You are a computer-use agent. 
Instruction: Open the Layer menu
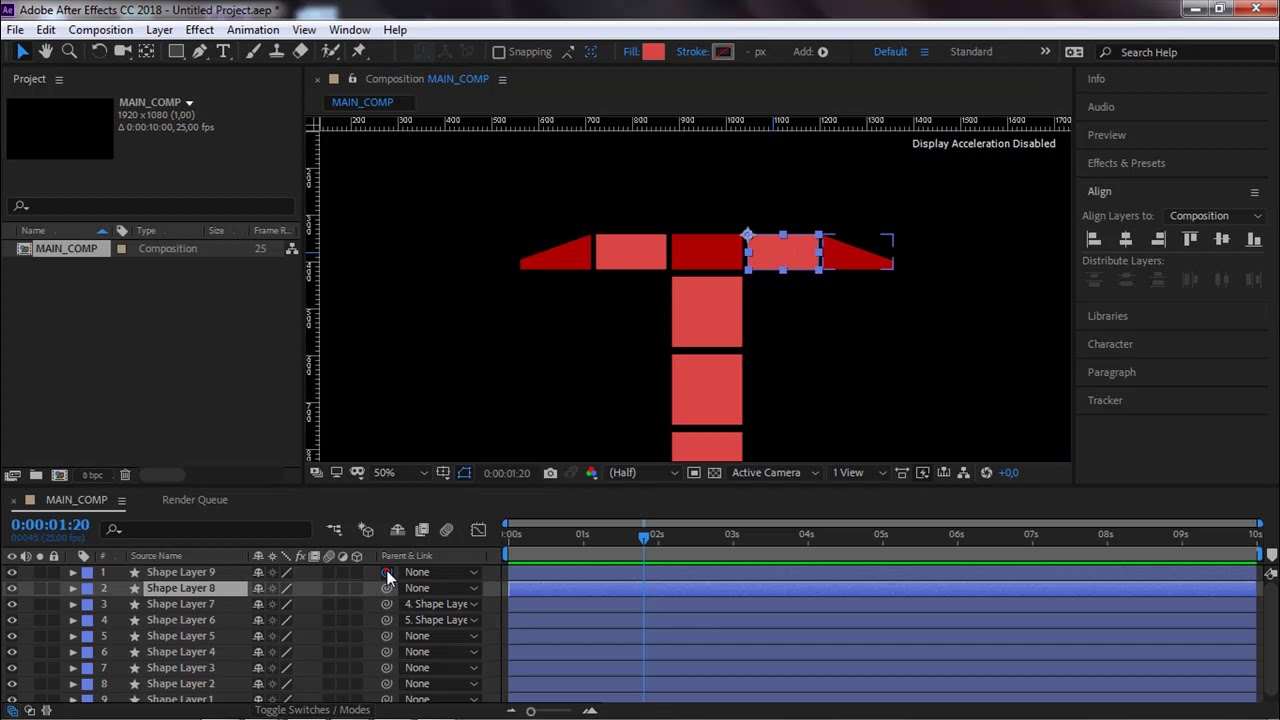click(159, 30)
